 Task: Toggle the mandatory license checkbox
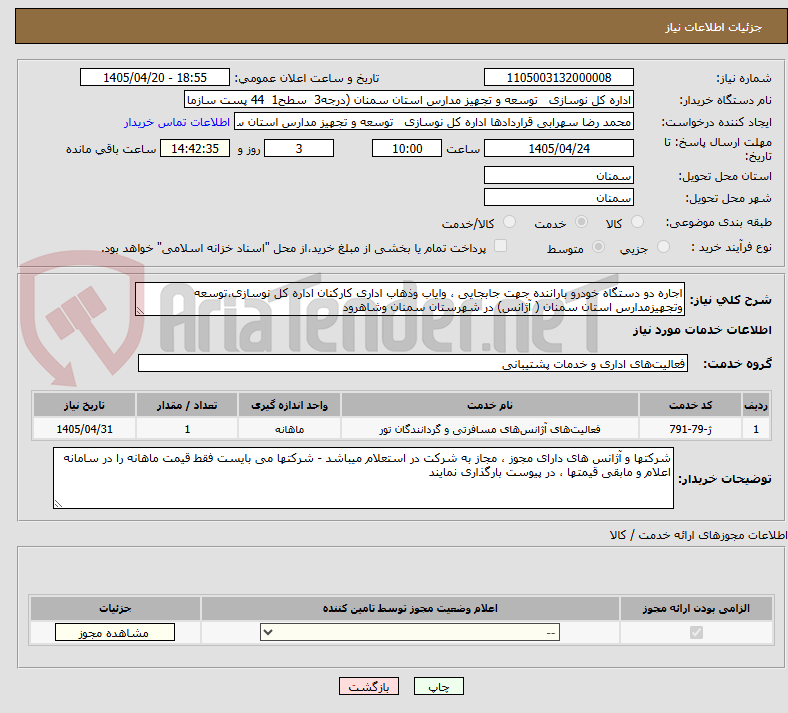pyautogui.click(x=696, y=633)
